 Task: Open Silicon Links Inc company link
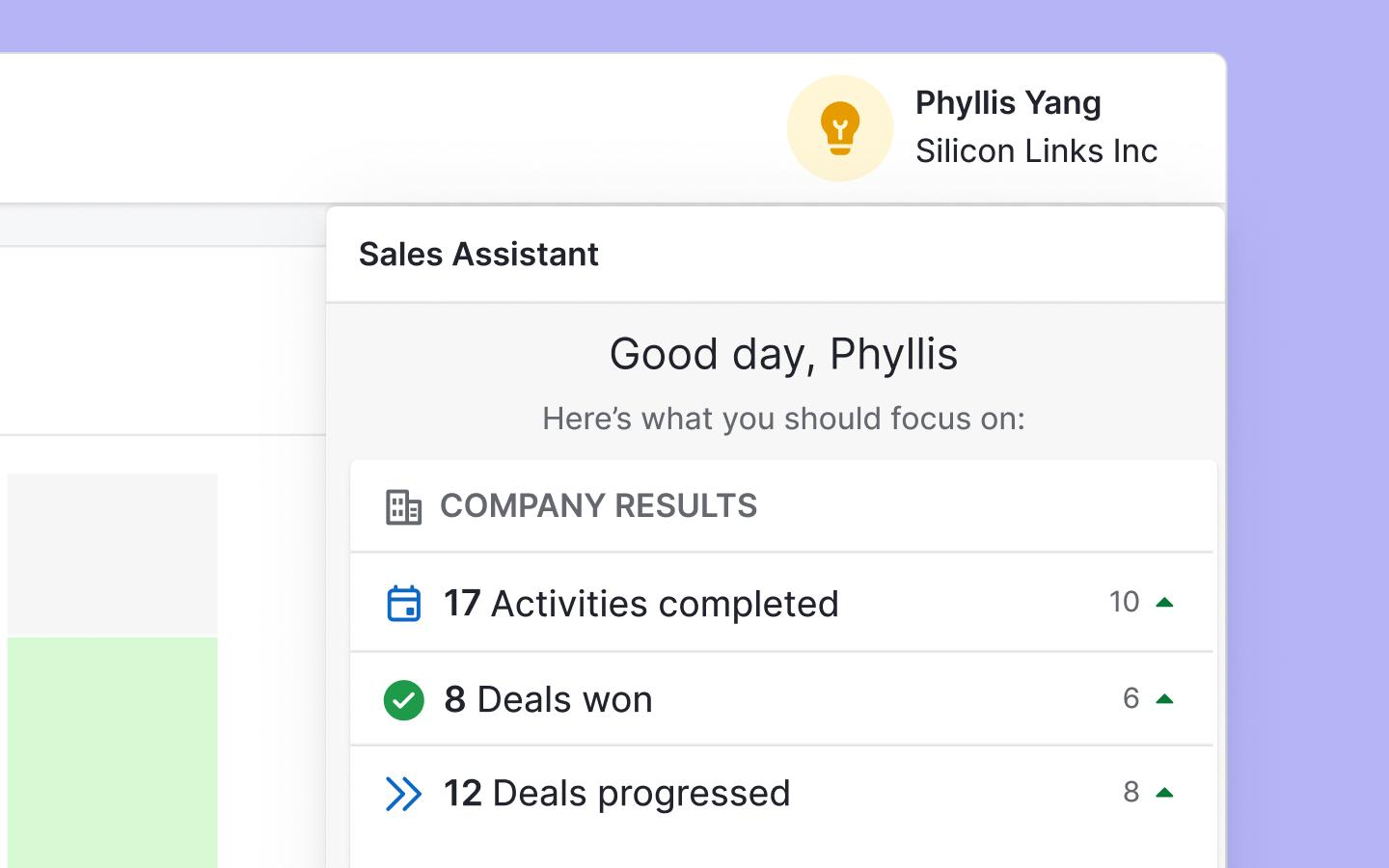point(1038,151)
